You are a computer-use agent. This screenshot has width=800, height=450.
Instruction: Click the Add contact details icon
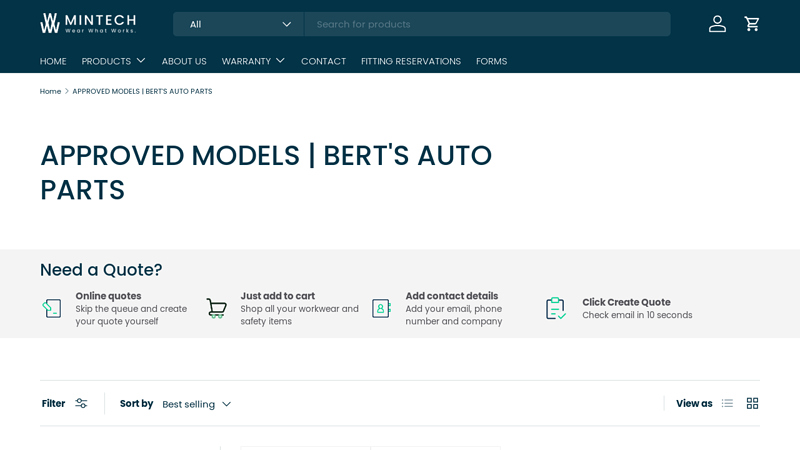pyautogui.click(x=382, y=309)
